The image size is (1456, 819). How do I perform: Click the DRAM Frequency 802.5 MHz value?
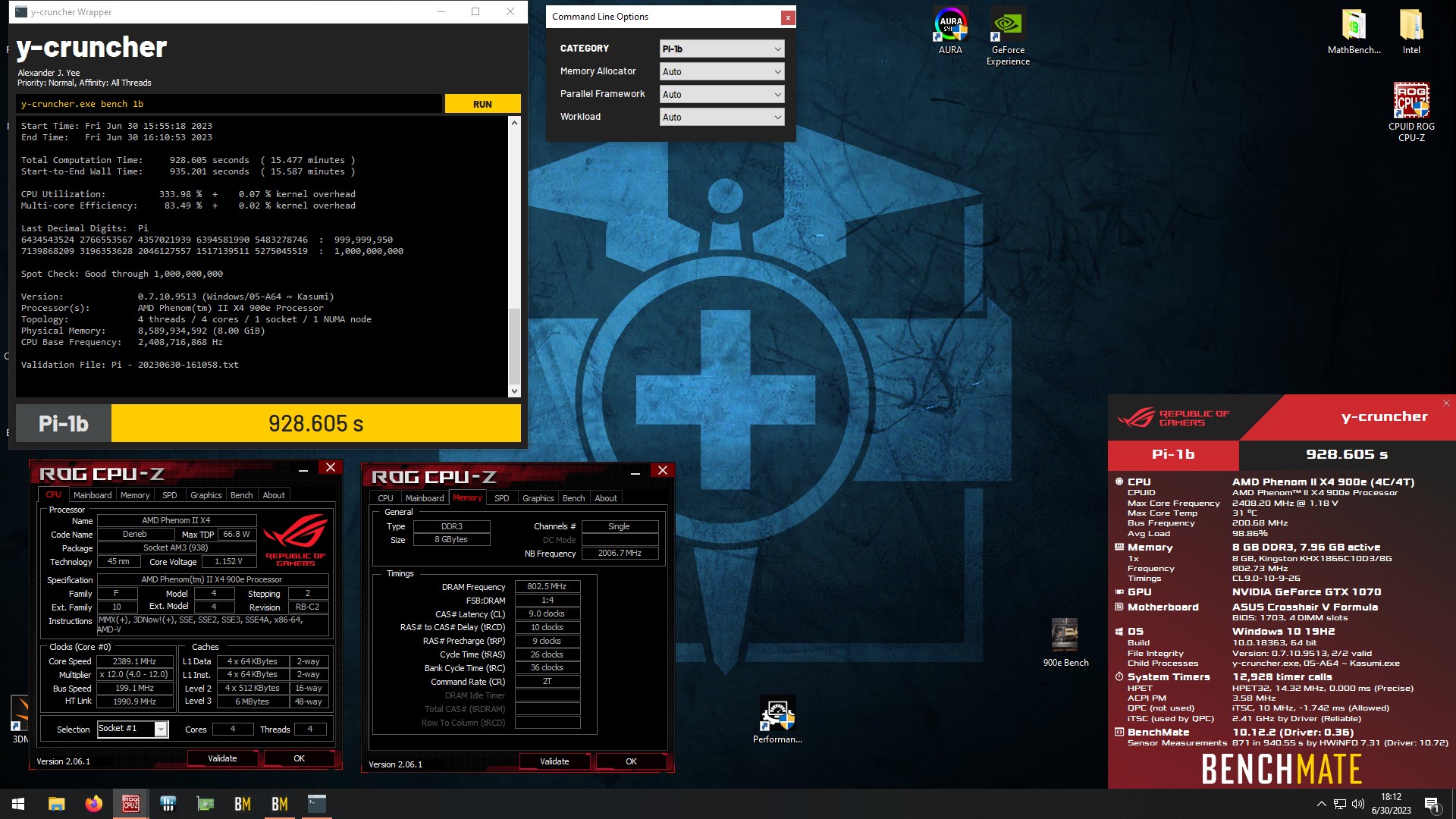click(x=548, y=586)
